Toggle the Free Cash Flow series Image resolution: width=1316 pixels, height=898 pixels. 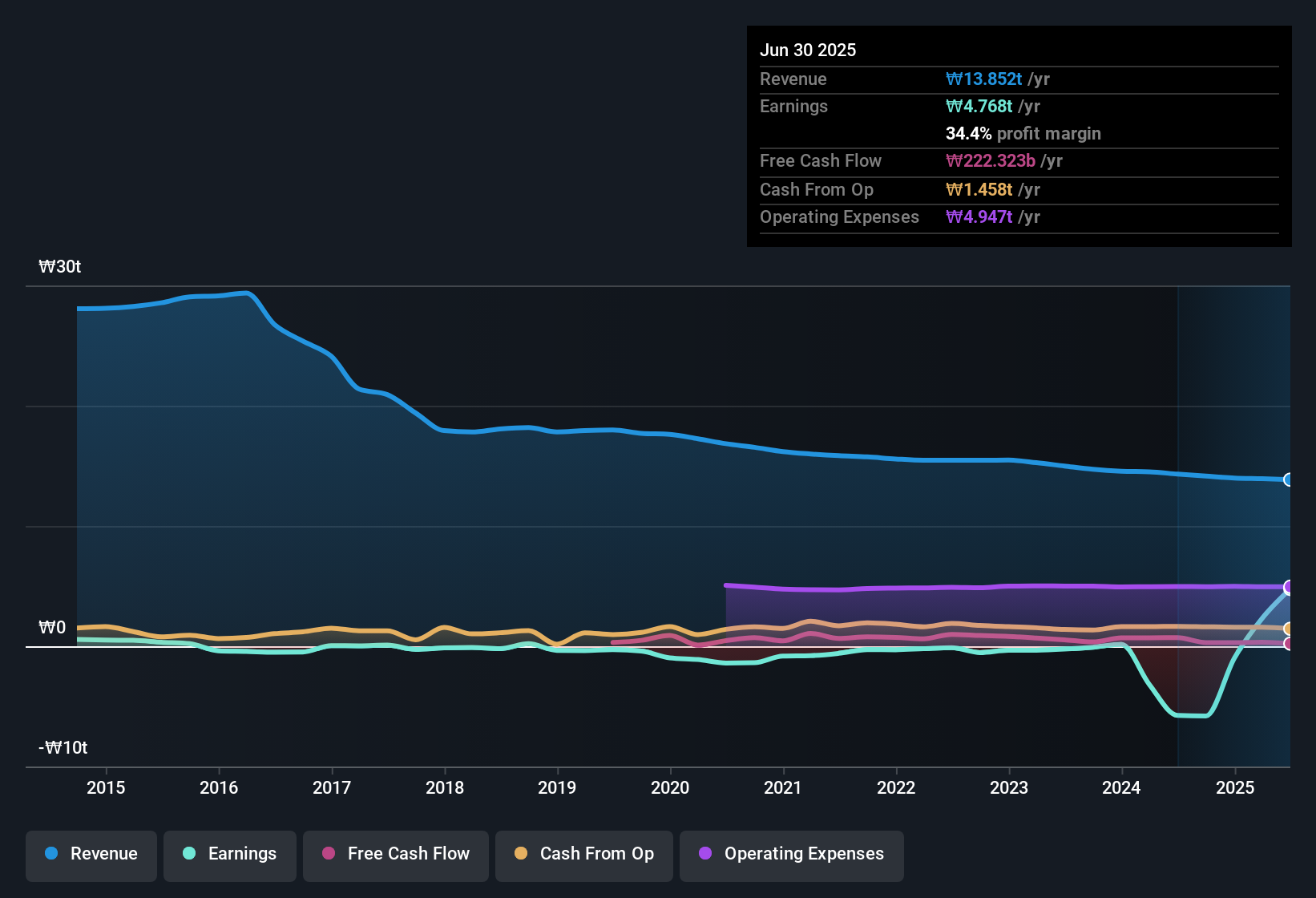click(395, 855)
